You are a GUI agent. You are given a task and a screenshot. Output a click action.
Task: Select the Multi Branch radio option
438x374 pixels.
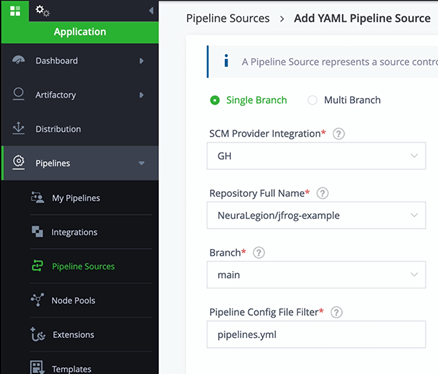(312, 100)
